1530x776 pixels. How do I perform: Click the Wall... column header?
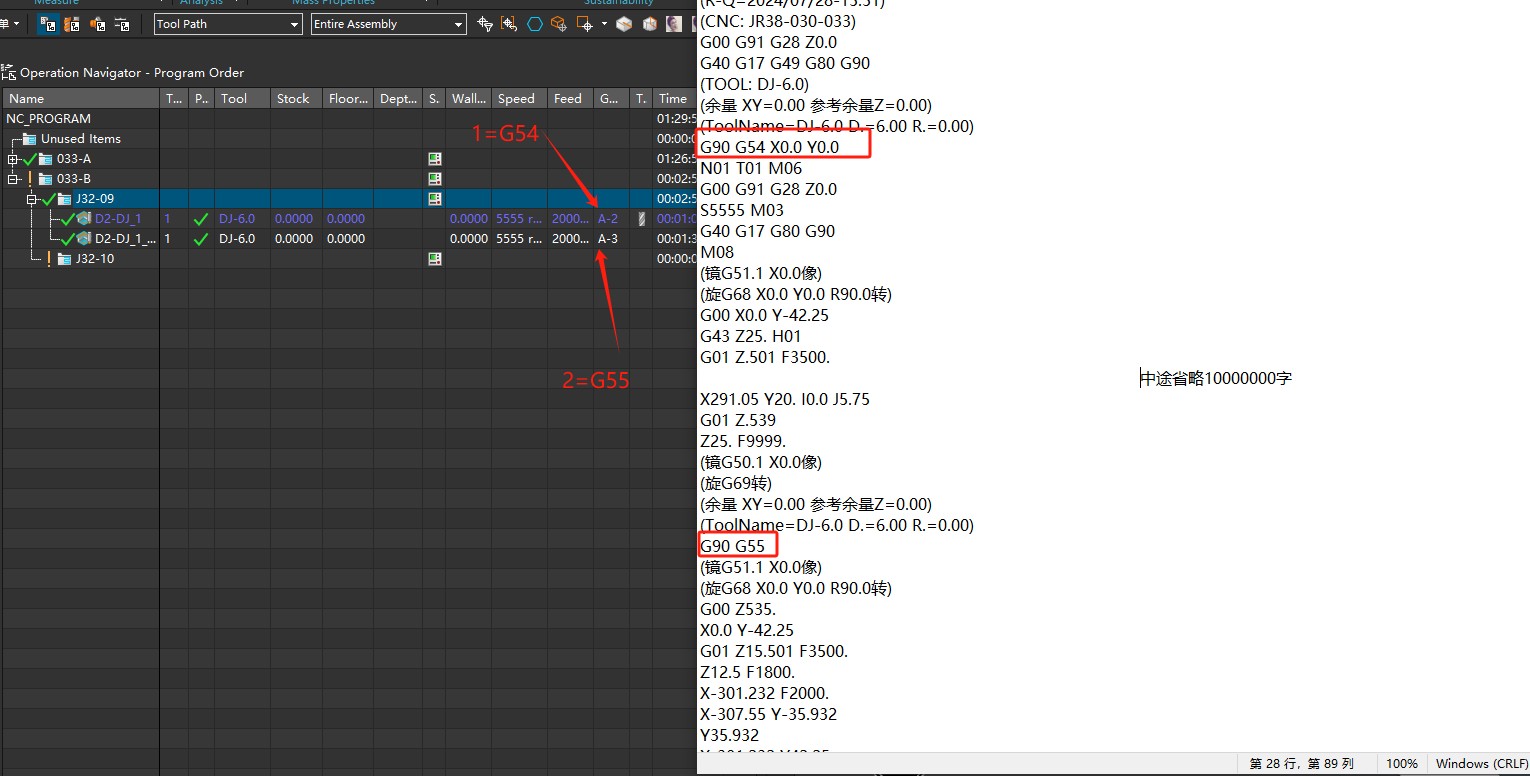[469, 99]
